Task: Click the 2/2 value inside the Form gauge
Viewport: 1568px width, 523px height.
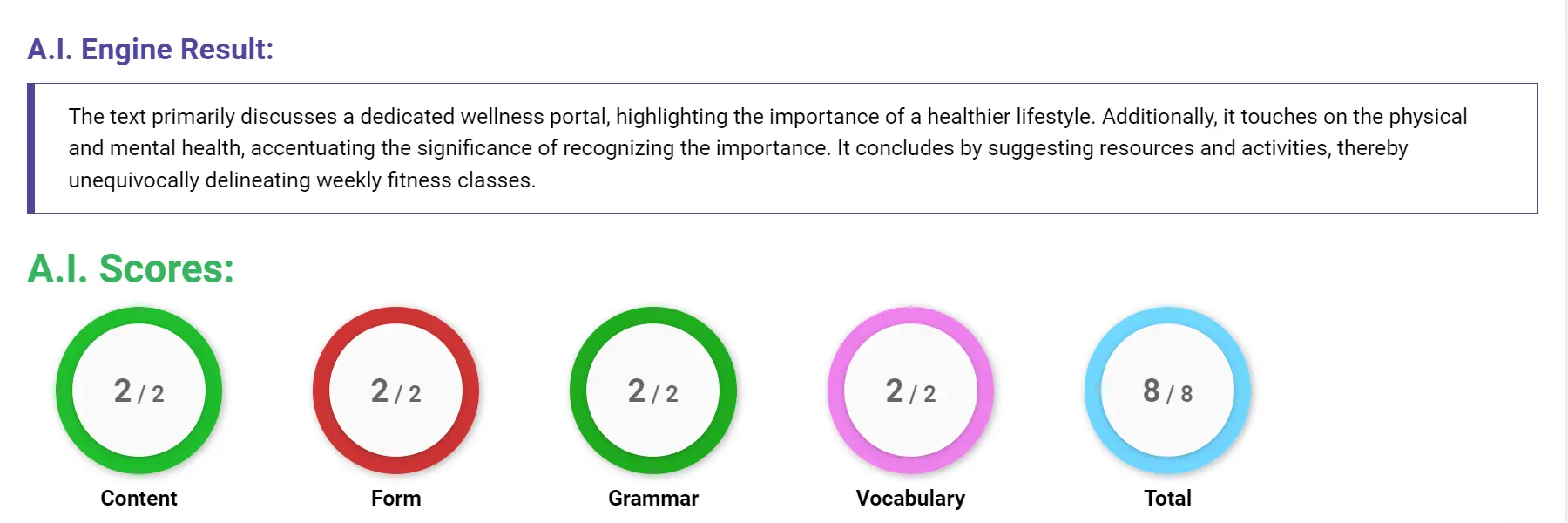Action: (x=396, y=392)
